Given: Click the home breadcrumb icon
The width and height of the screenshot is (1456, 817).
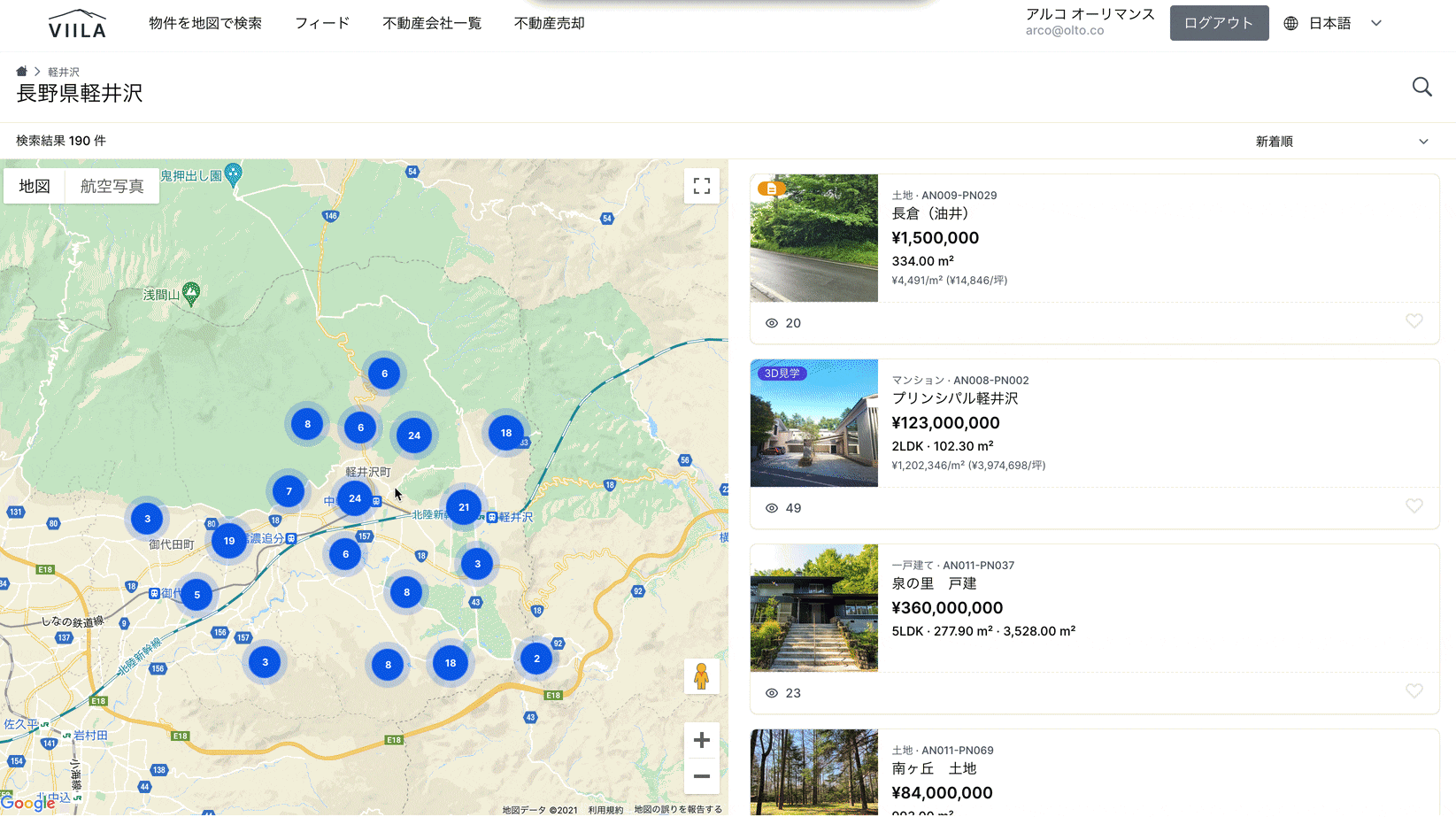Looking at the screenshot, I should pyautogui.click(x=22, y=72).
